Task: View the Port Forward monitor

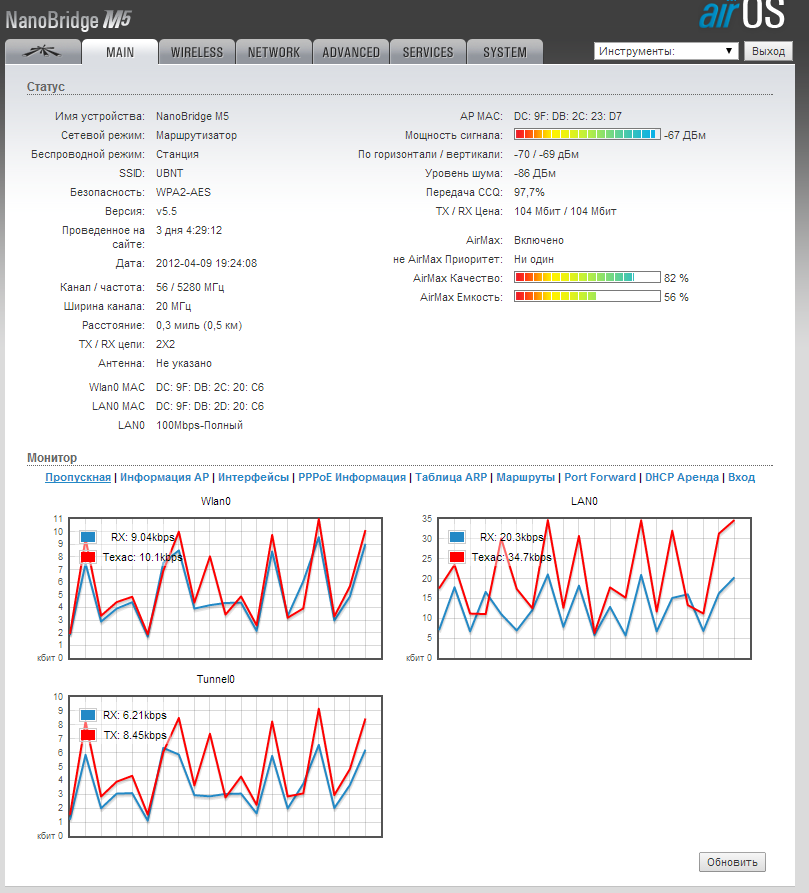Action: [x=600, y=478]
